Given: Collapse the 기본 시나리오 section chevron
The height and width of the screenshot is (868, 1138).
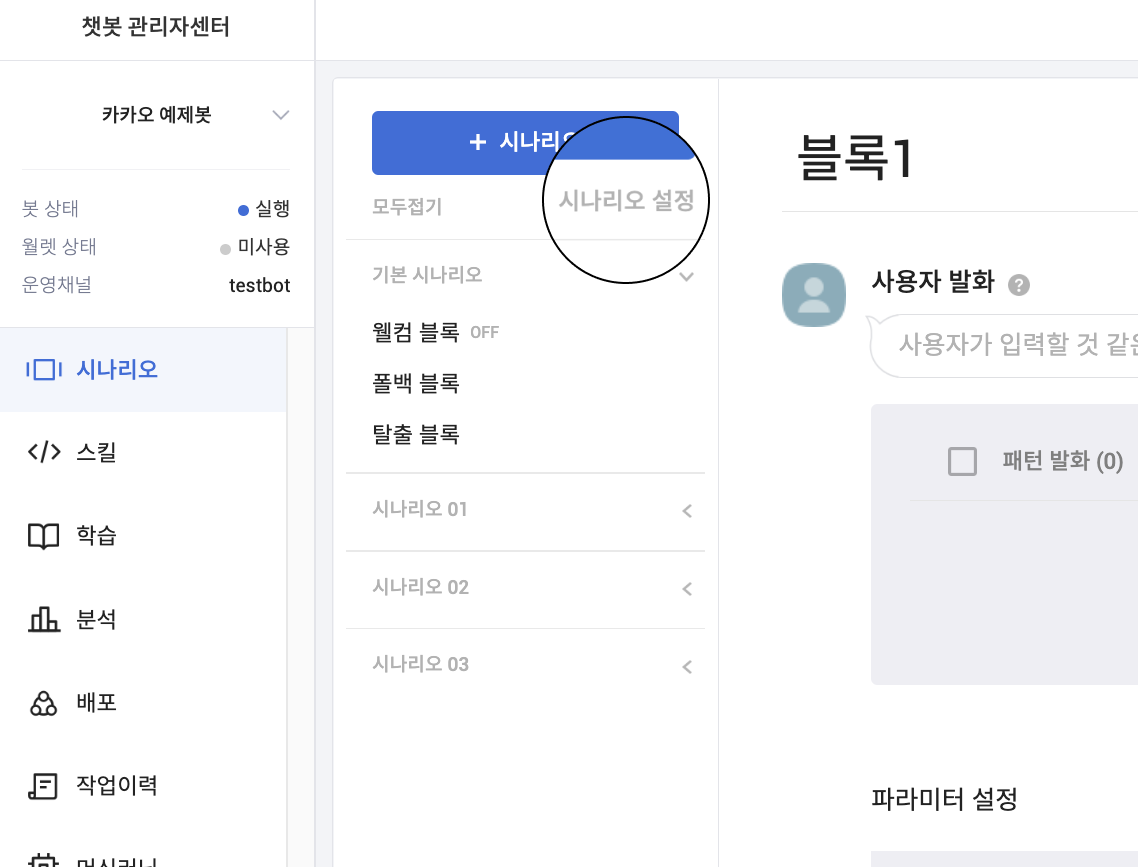Looking at the screenshot, I should pos(687,277).
